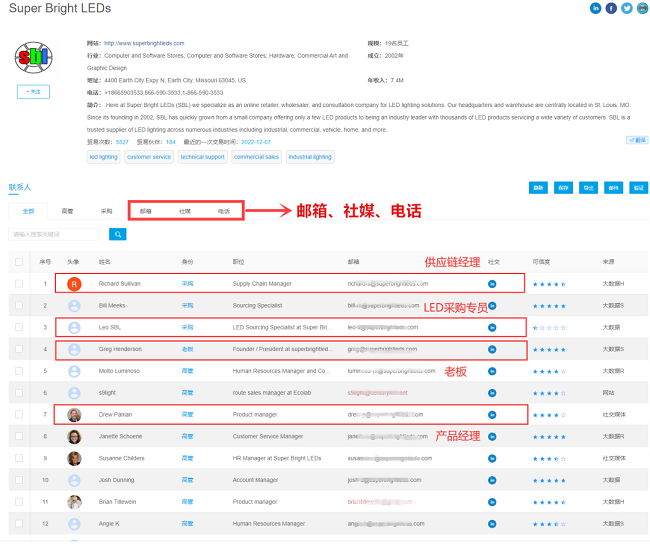The image size is (650, 547).
Task: Check the box for Bill Meeks' row
Action: [19, 305]
